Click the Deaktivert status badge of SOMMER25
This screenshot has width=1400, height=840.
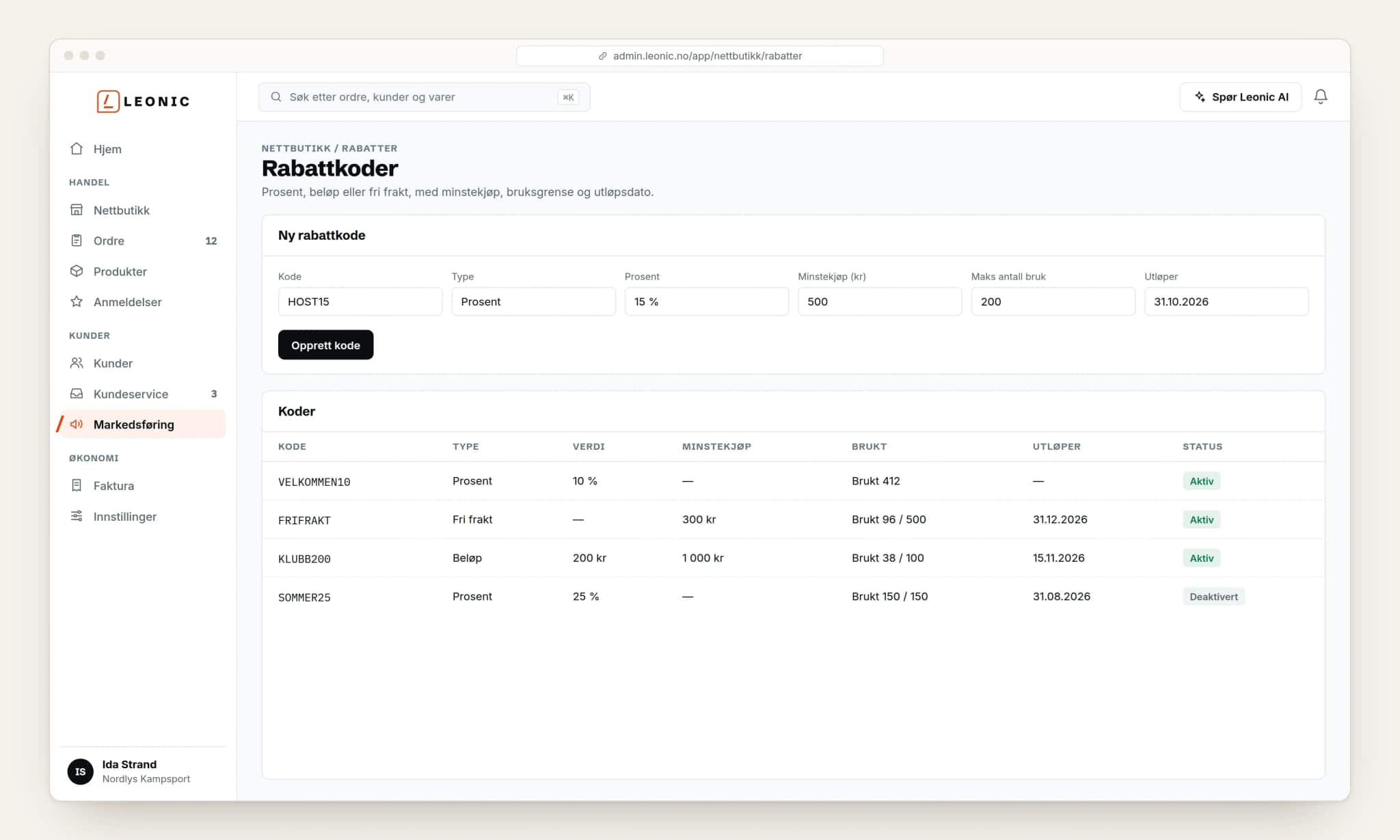click(1213, 597)
